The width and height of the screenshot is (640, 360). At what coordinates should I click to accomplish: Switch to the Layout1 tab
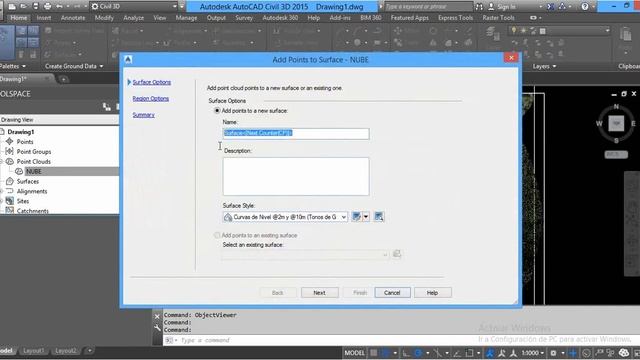pos(33,351)
